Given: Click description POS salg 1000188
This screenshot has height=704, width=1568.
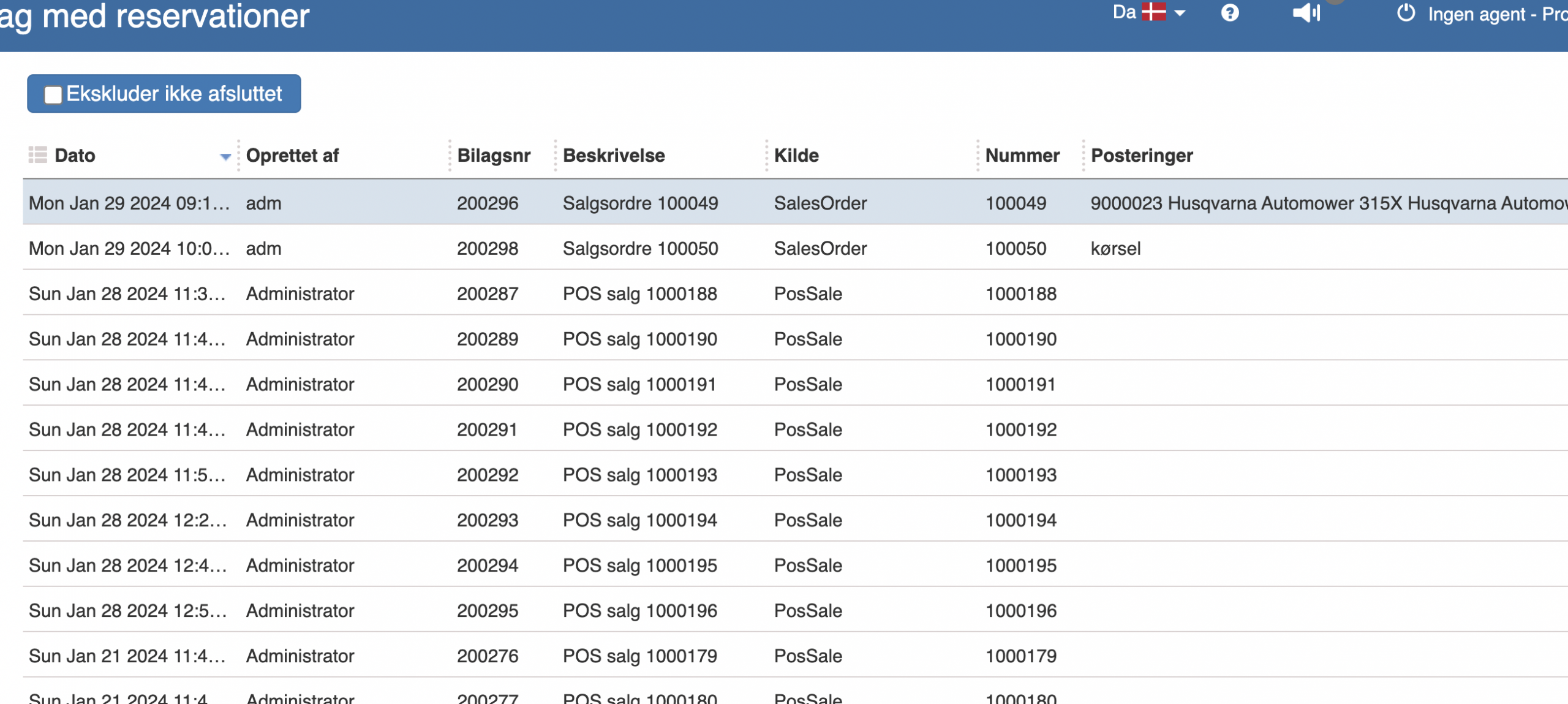Looking at the screenshot, I should pos(639,293).
